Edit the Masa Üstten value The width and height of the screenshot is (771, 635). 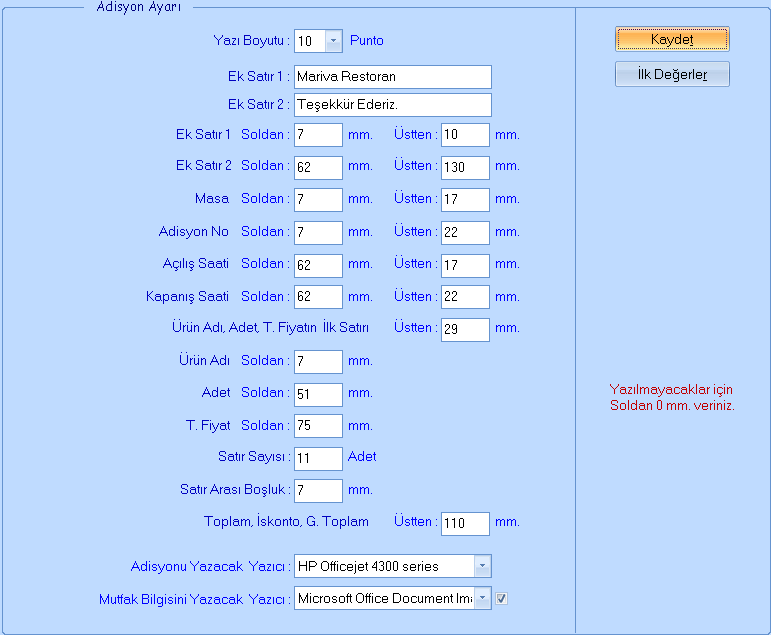[x=465, y=200]
